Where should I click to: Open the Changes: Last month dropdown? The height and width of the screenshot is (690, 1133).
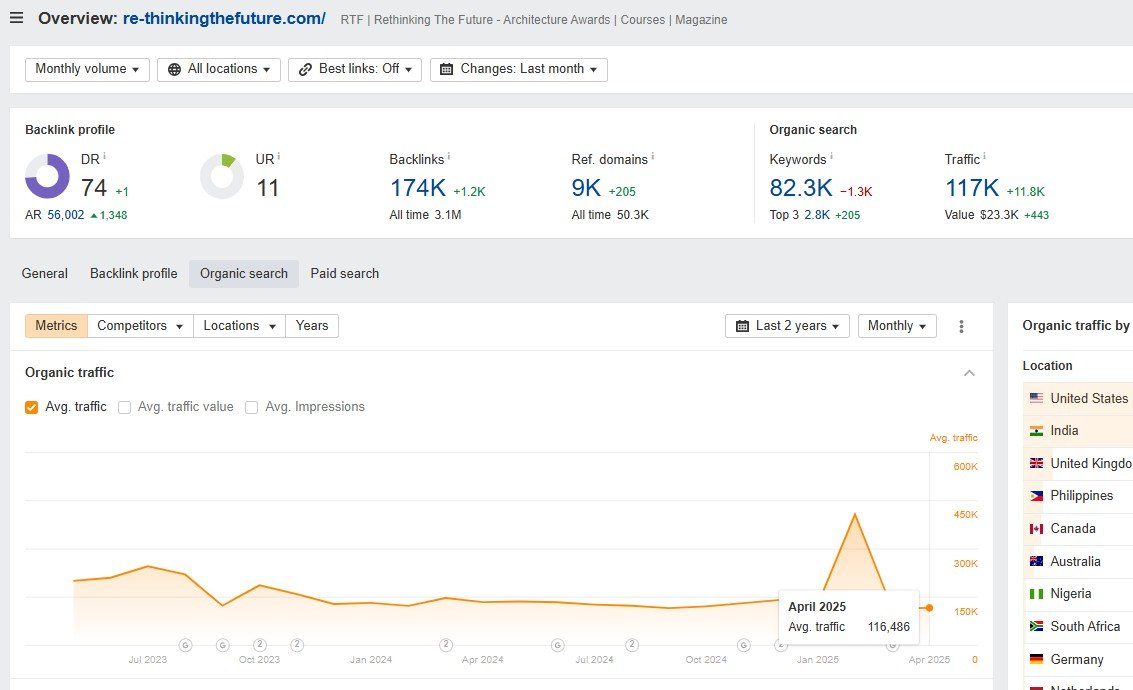(519, 69)
